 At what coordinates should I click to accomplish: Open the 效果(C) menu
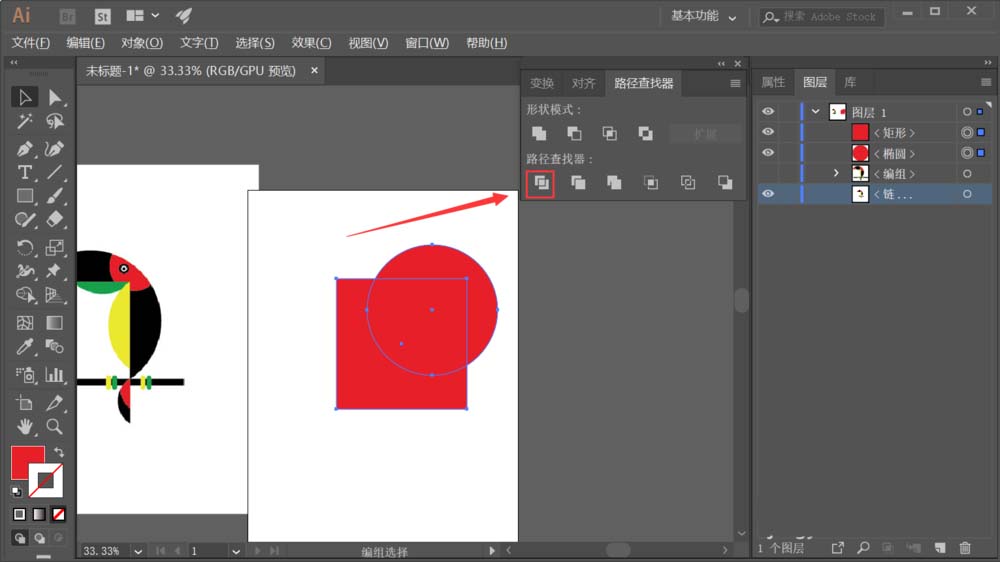tap(311, 43)
